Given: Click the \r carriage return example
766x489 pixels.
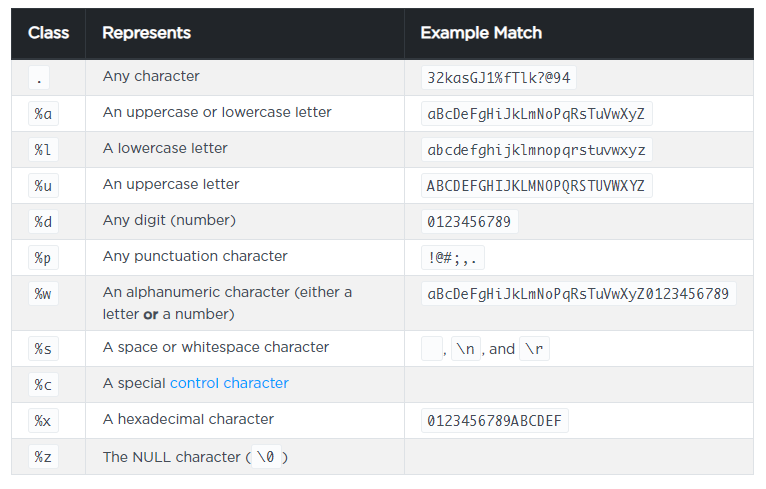Looking at the screenshot, I should [x=534, y=349].
